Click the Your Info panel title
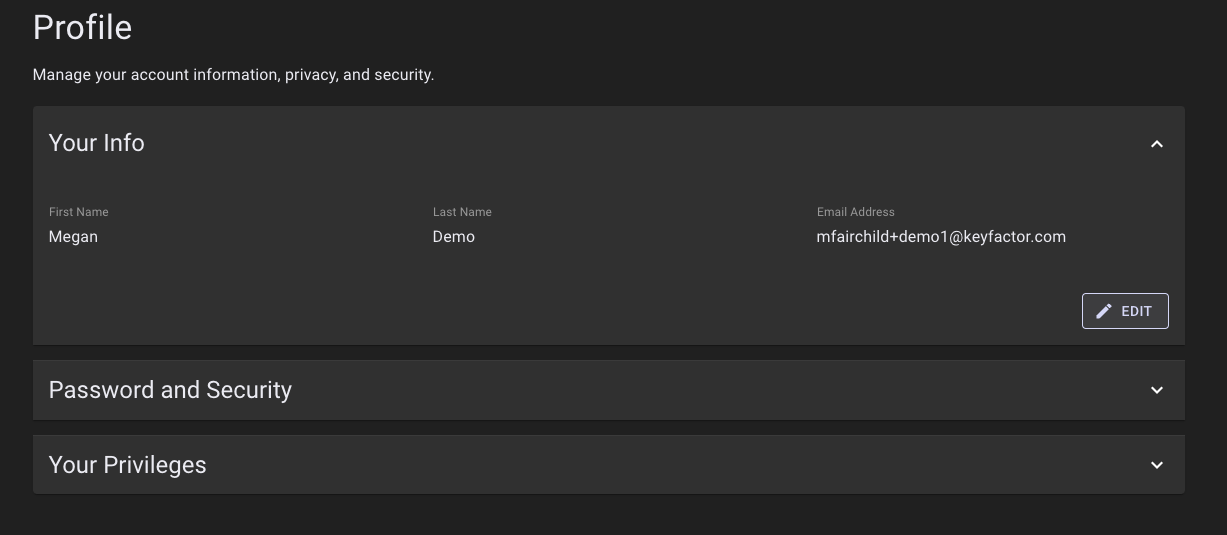 tap(97, 143)
